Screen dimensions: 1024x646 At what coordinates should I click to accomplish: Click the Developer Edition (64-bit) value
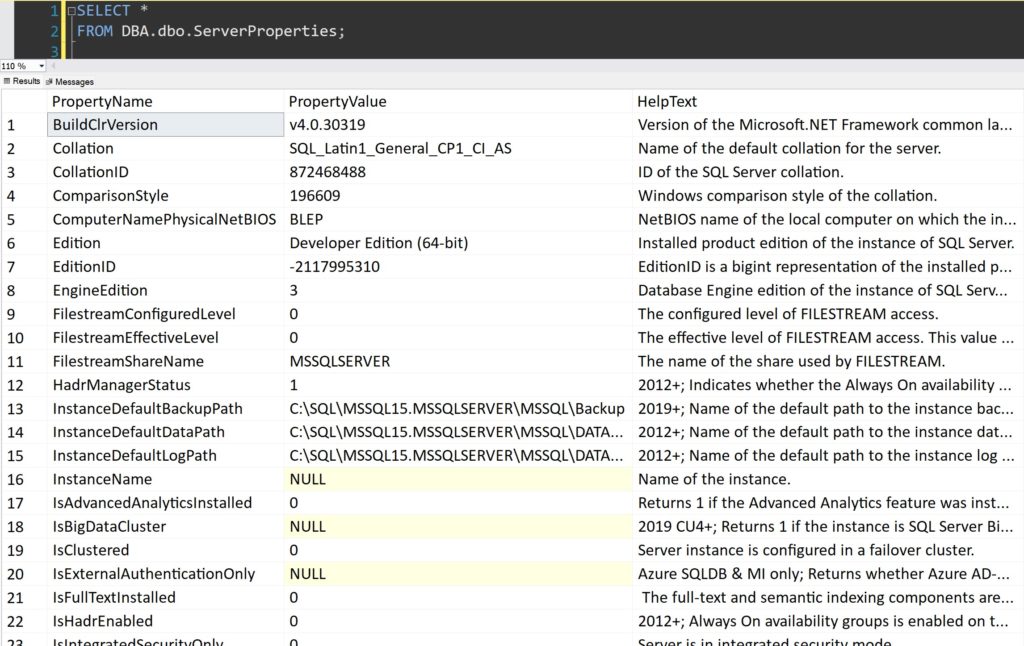point(379,243)
